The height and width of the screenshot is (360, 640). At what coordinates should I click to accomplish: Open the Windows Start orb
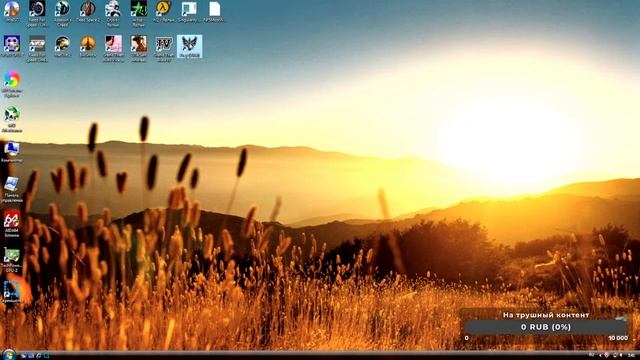[8, 354]
